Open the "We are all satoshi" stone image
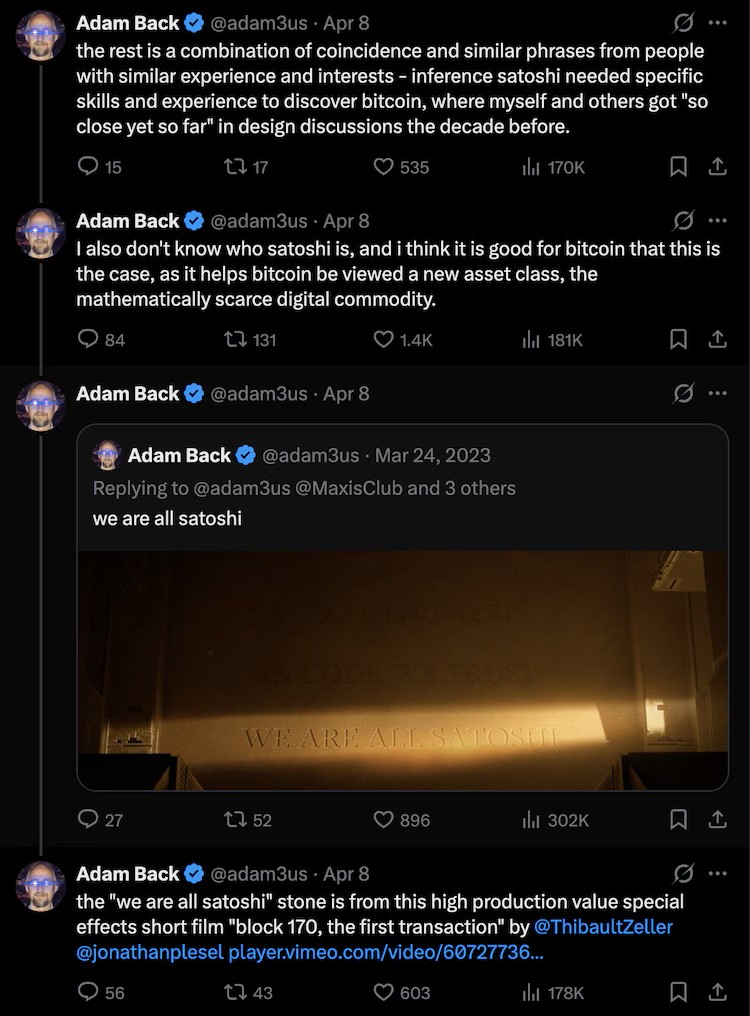Image resolution: width=750 pixels, height=1016 pixels. pyautogui.click(x=402, y=670)
